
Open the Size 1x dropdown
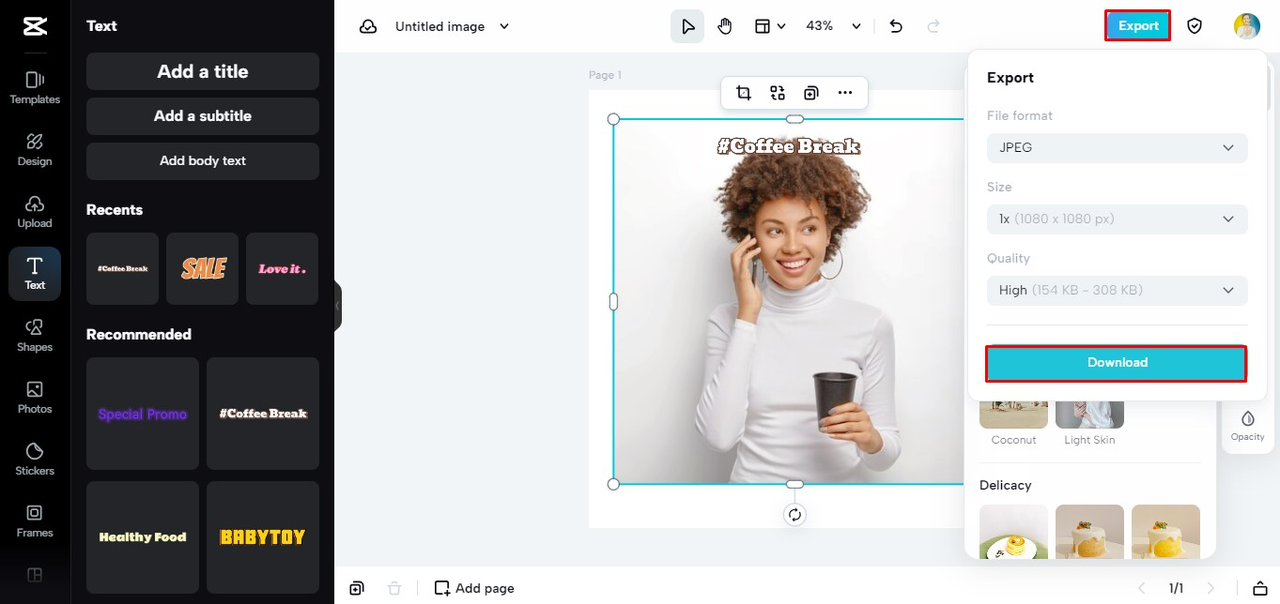(x=1117, y=219)
